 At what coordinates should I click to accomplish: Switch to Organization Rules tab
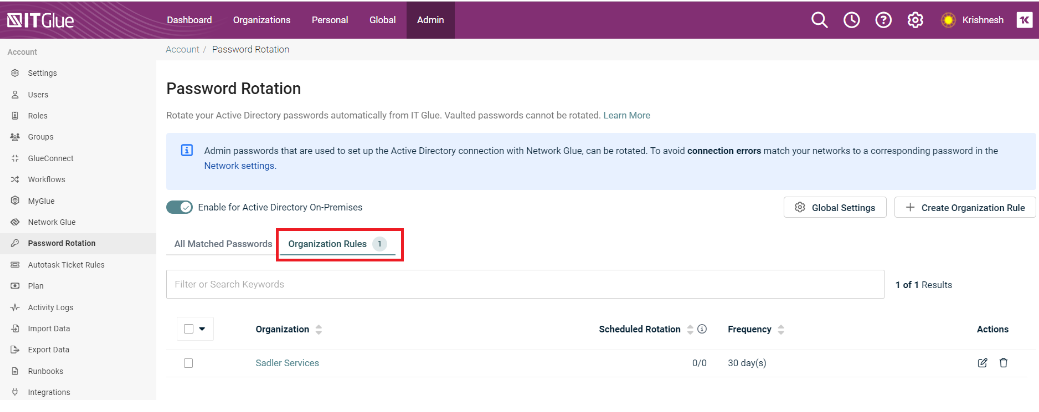tap(337, 244)
